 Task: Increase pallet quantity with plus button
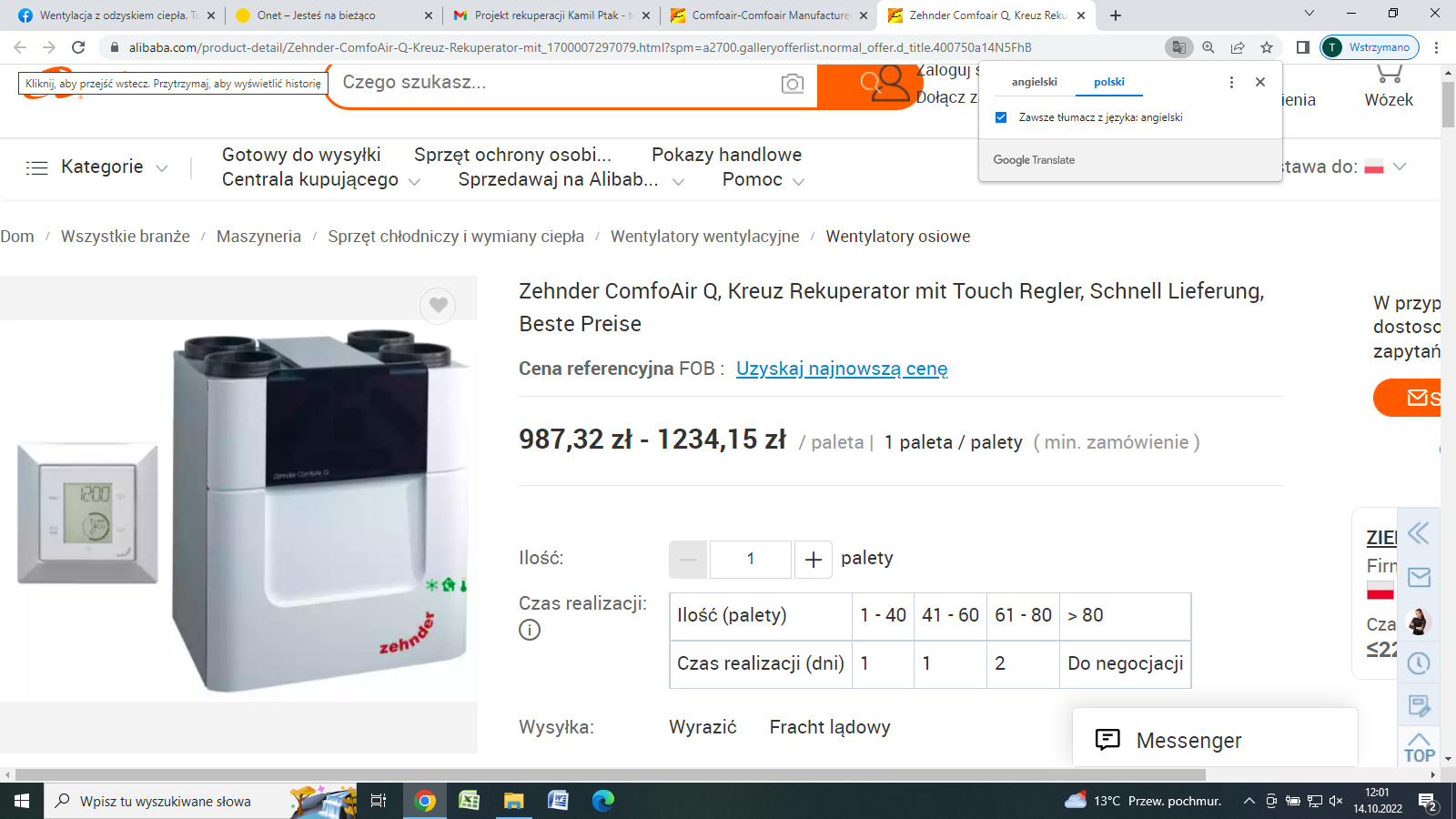click(x=814, y=560)
